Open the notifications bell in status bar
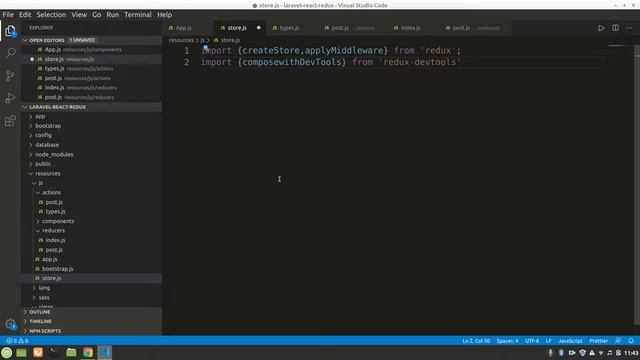This screenshot has height=360, width=640. pos(631,340)
